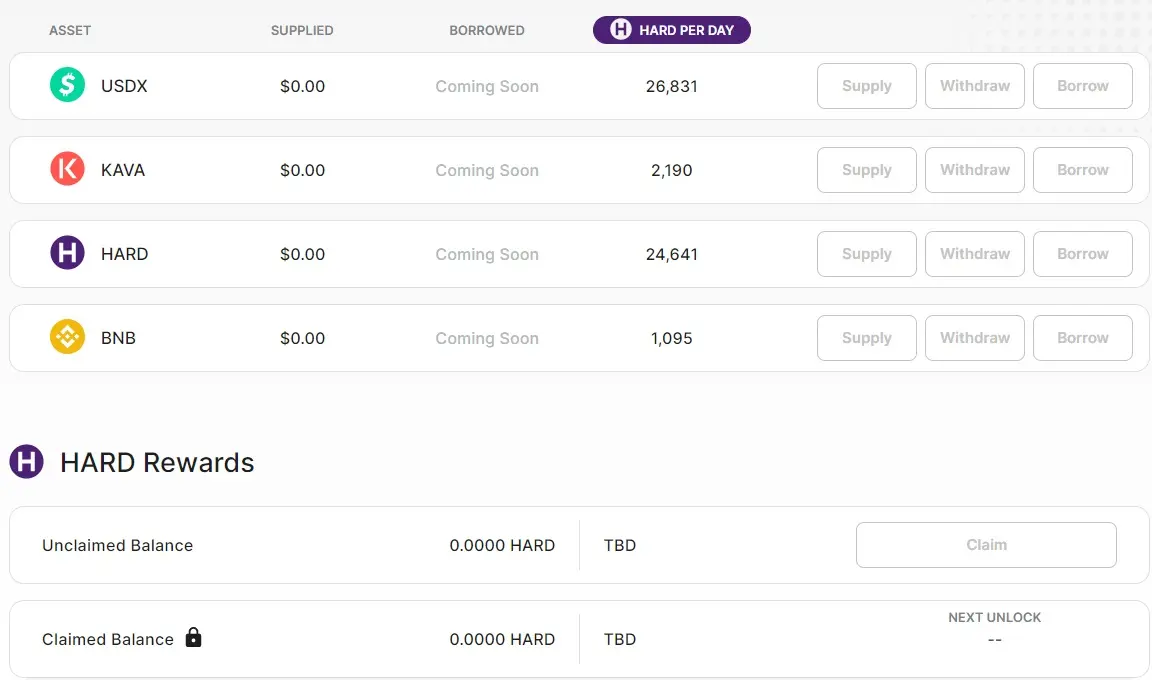Supply USDX
Image resolution: width=1152 pixels, height=680 pixels.
(x=867, y=86)
